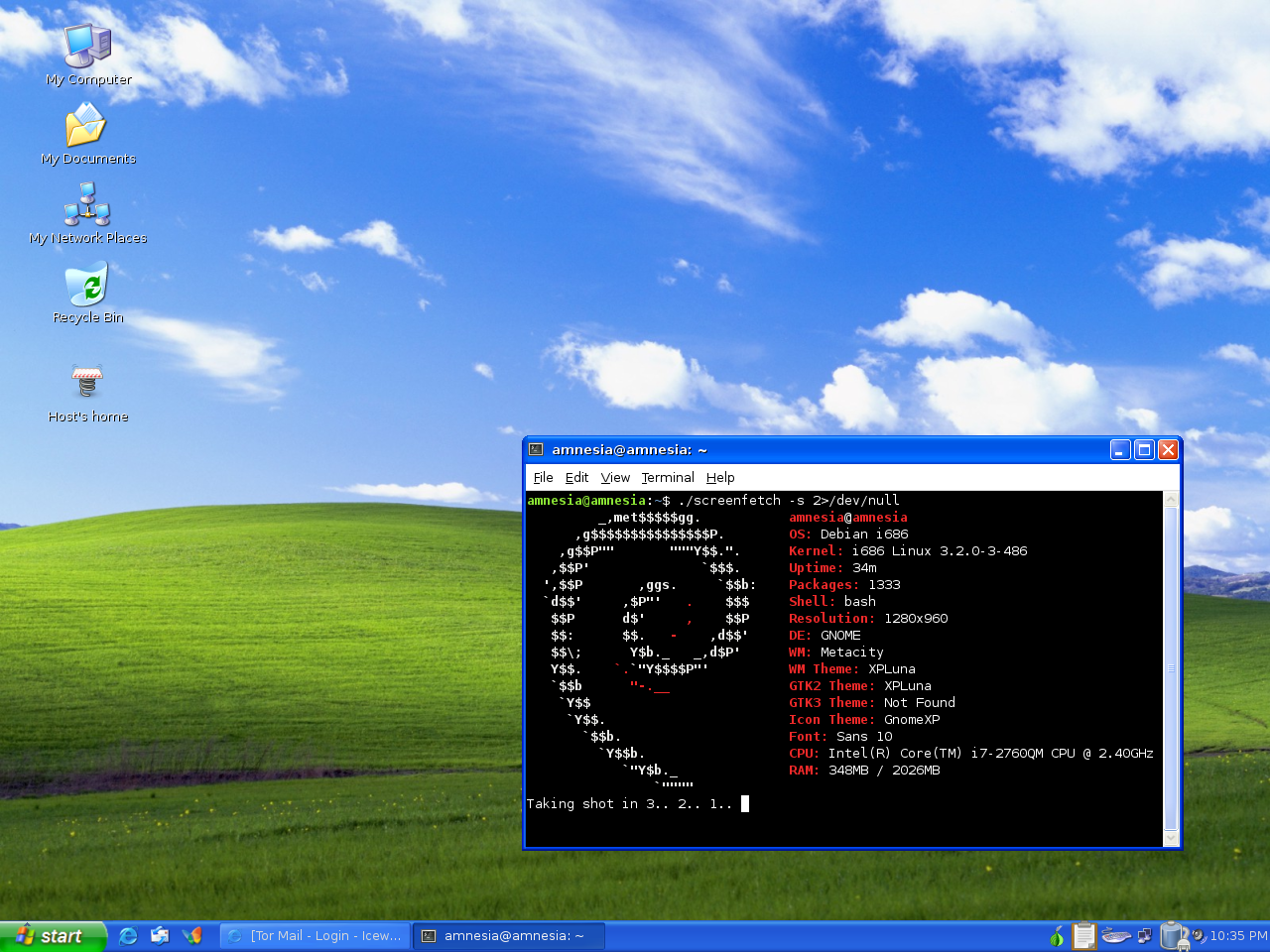Click the 'Shell: bash' line

[x=832, y=601]
